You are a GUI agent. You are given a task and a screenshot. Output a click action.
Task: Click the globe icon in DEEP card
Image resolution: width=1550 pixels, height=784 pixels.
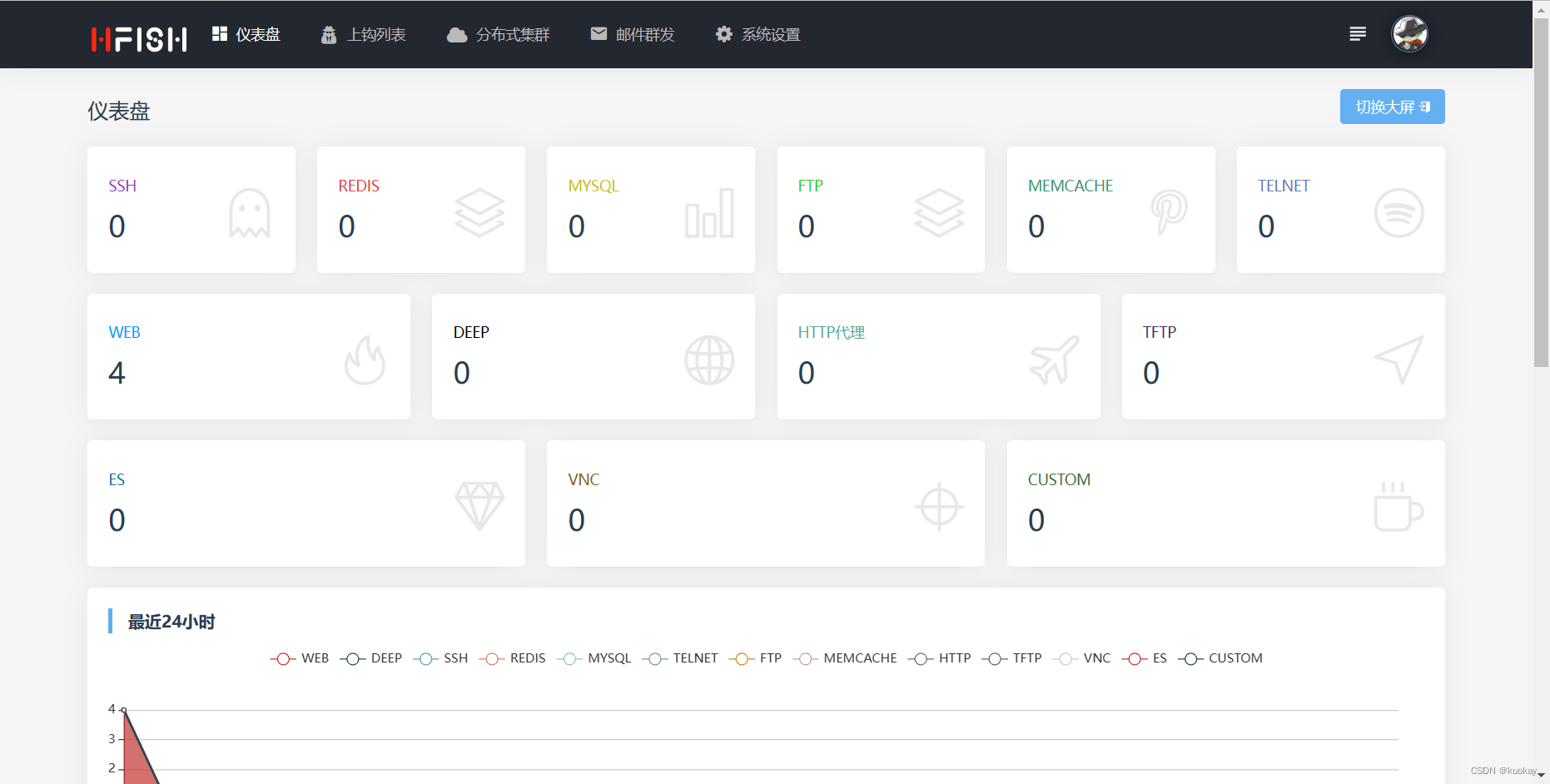709,360
